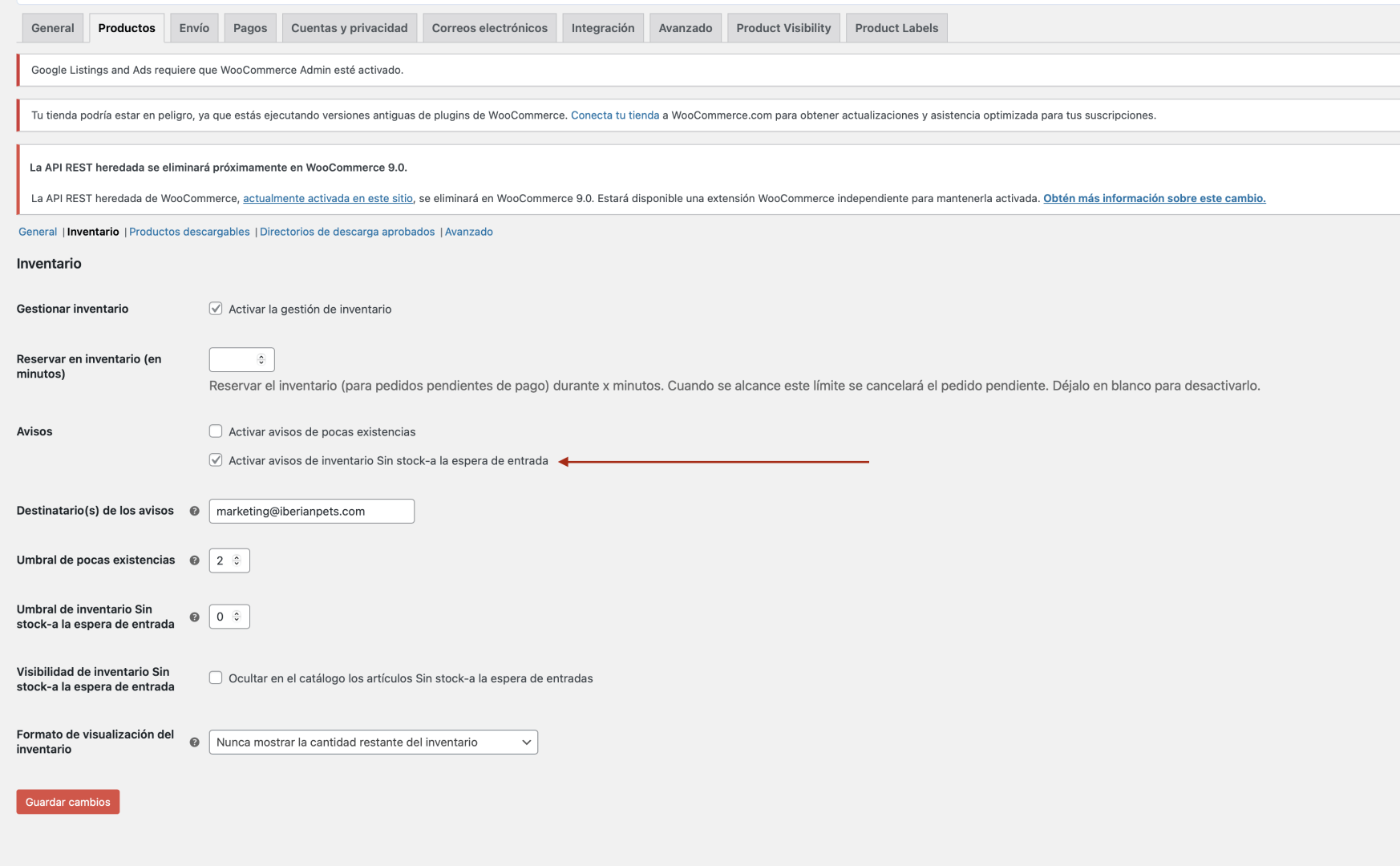Toggle Activar la gestión de inventario checkbox
The image size is (1400, 866).
(216, 309)
